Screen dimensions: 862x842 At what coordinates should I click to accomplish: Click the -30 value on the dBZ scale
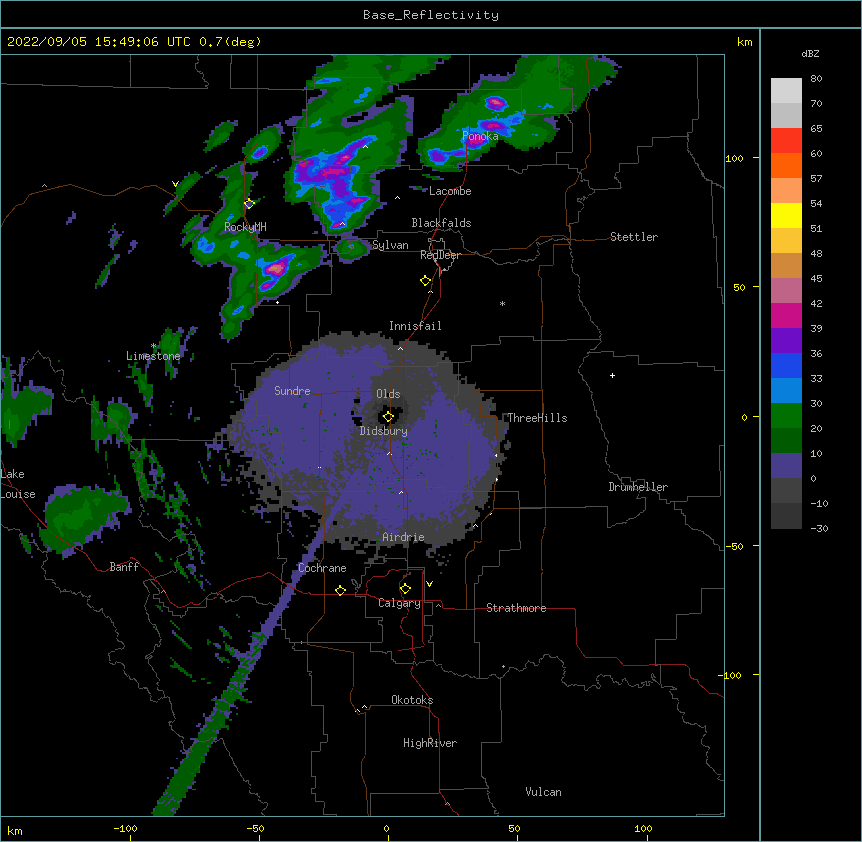point(819,528)
